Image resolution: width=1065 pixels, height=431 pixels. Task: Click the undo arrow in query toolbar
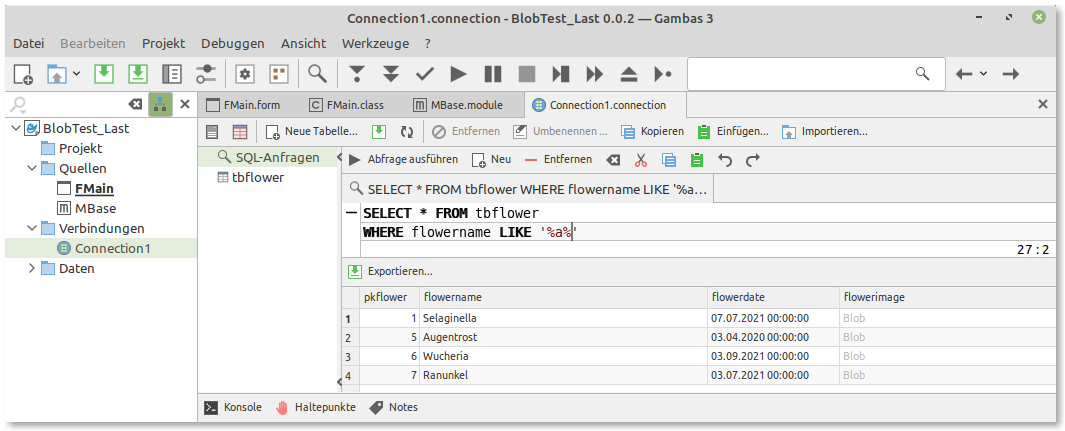coord(725,159)
